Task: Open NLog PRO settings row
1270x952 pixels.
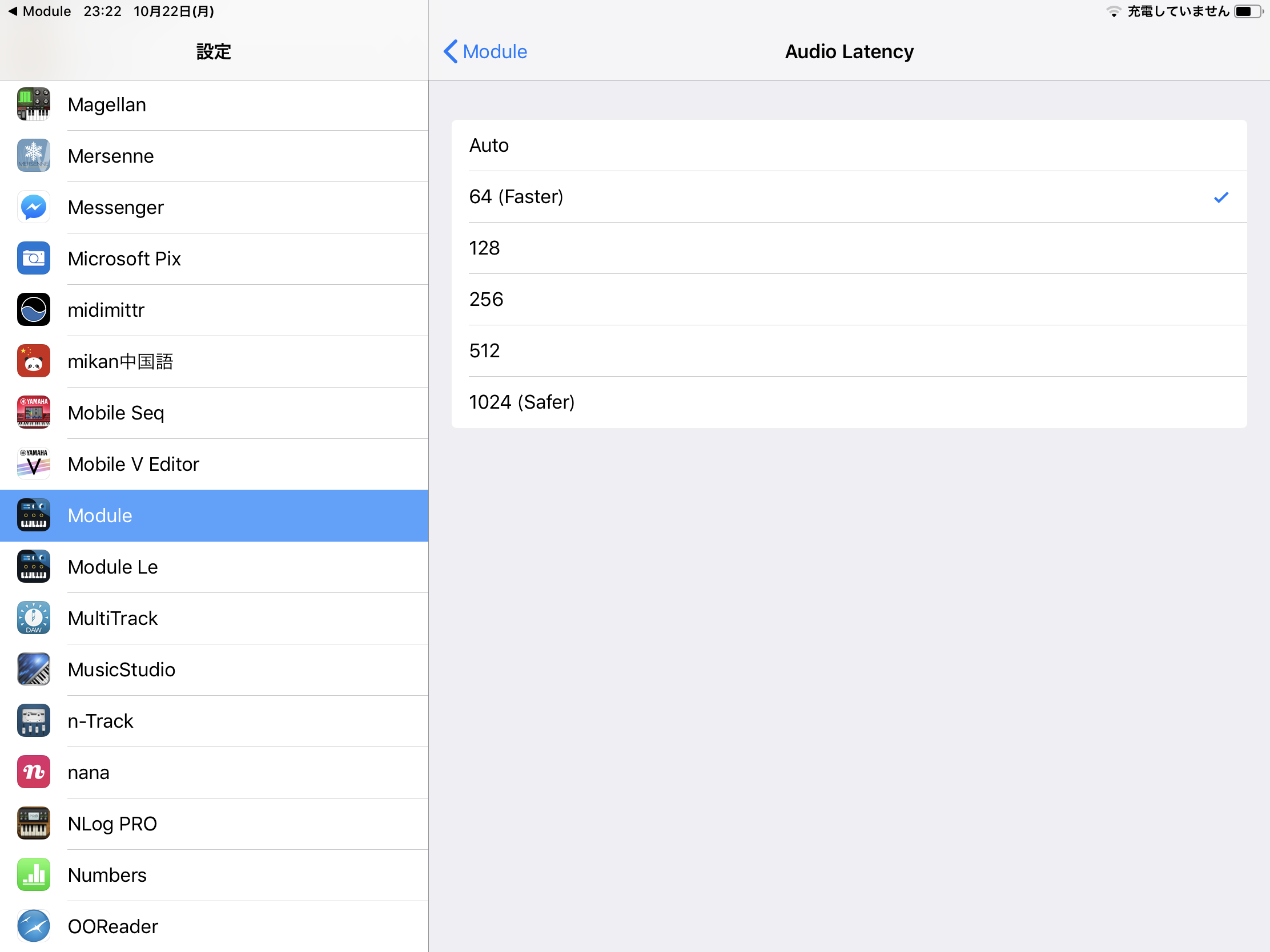Action: pyautogui.click(x=214, y=824)
